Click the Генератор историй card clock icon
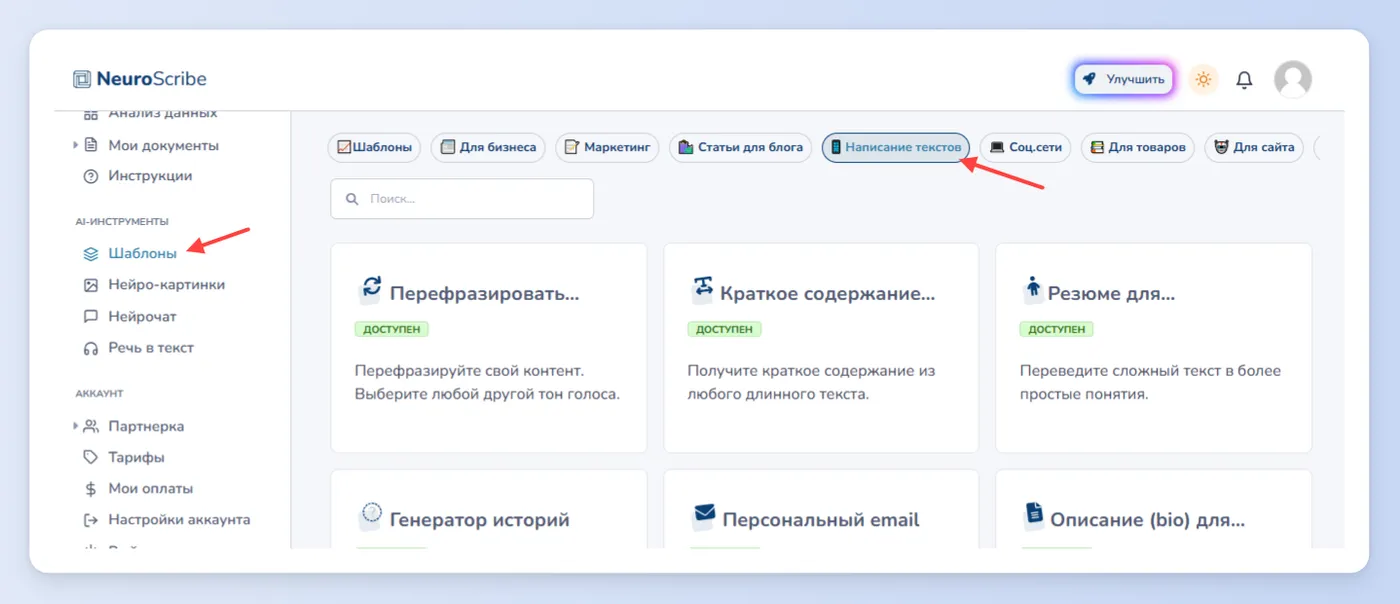The height and width of the screenshot is (604, 1400). click(x=371, y=515)
